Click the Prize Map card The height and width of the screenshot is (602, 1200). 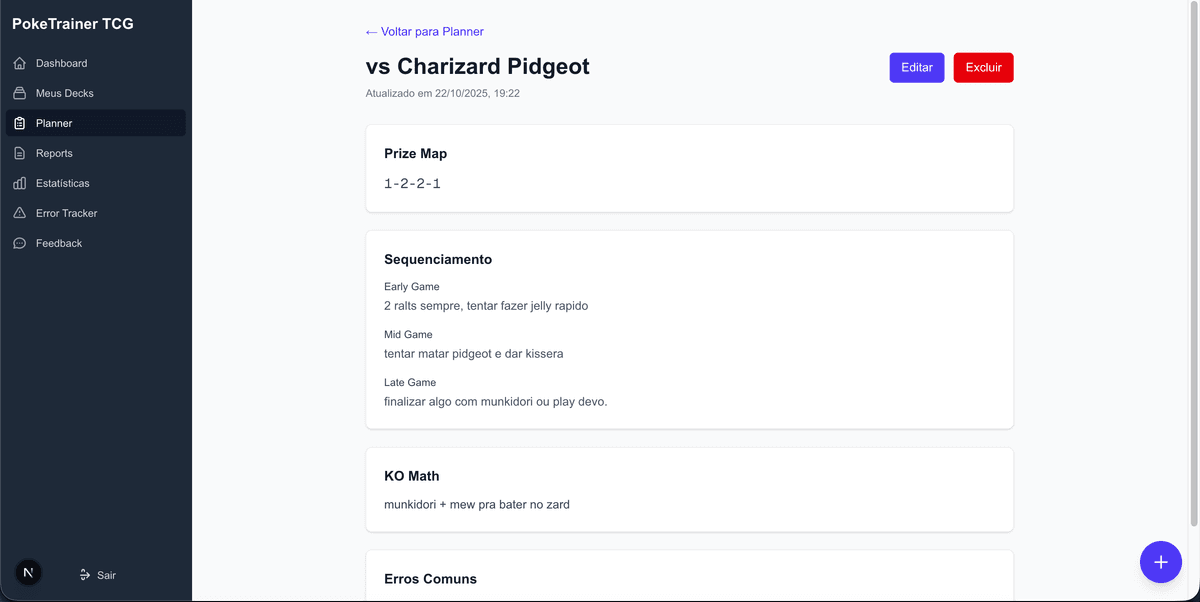click(x=689, y=168)
